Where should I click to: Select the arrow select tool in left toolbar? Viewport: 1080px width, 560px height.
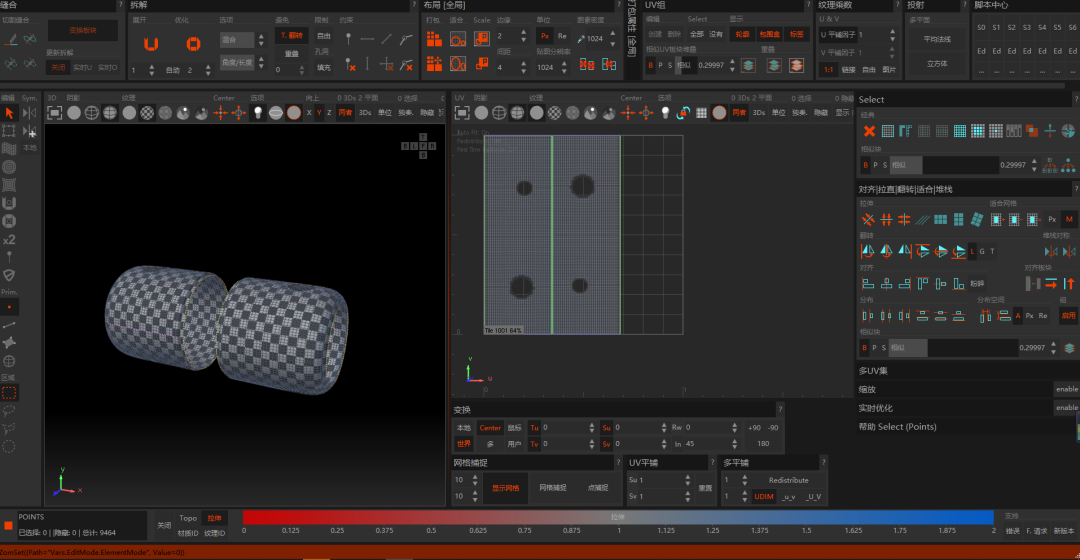(9, 113)
